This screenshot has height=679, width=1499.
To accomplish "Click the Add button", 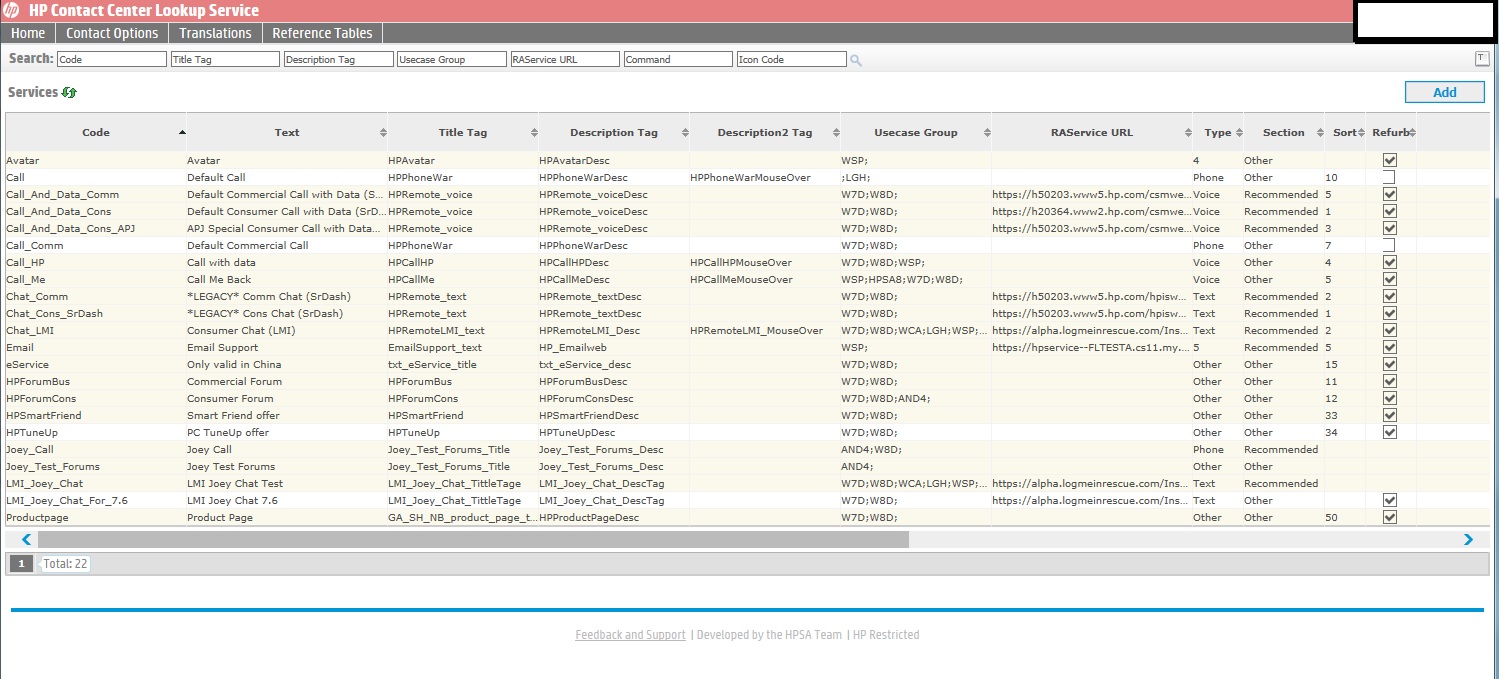I will [x=1445, y=92].
